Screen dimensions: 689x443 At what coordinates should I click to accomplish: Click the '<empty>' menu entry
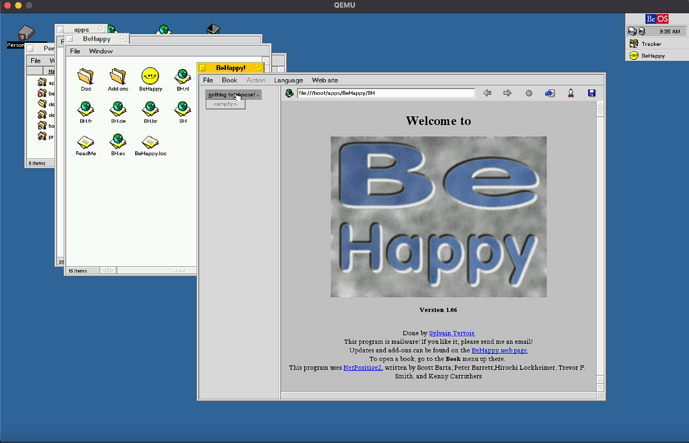pos(225,104)
